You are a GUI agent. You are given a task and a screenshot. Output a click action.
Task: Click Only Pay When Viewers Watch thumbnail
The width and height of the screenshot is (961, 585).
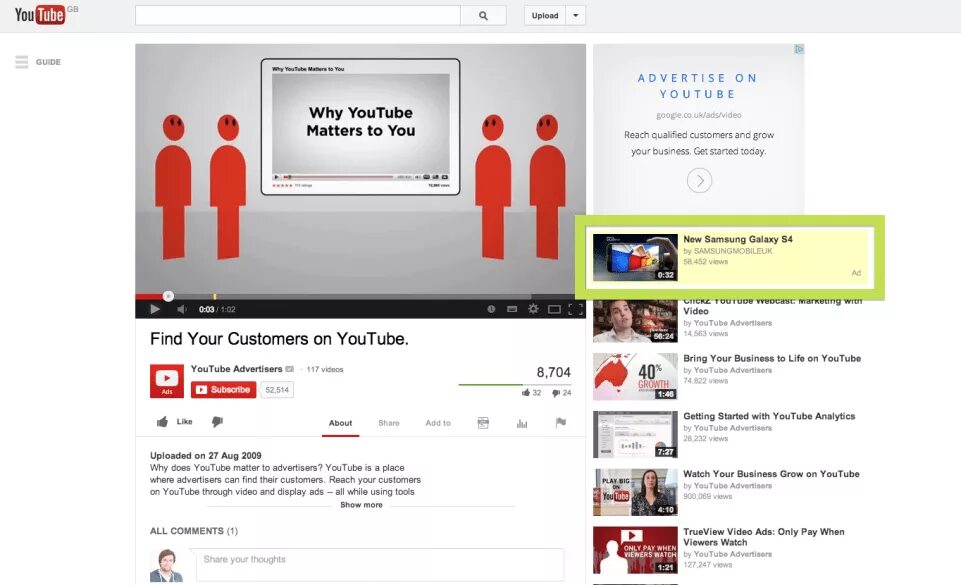pos(635,550)
